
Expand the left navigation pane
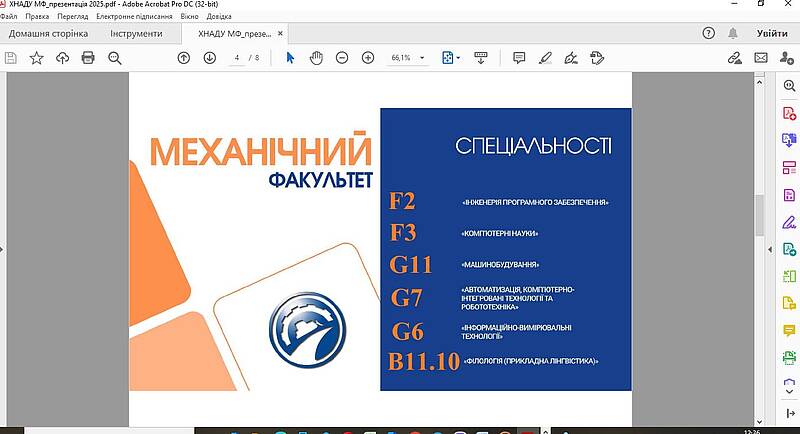tap(2, 249)
